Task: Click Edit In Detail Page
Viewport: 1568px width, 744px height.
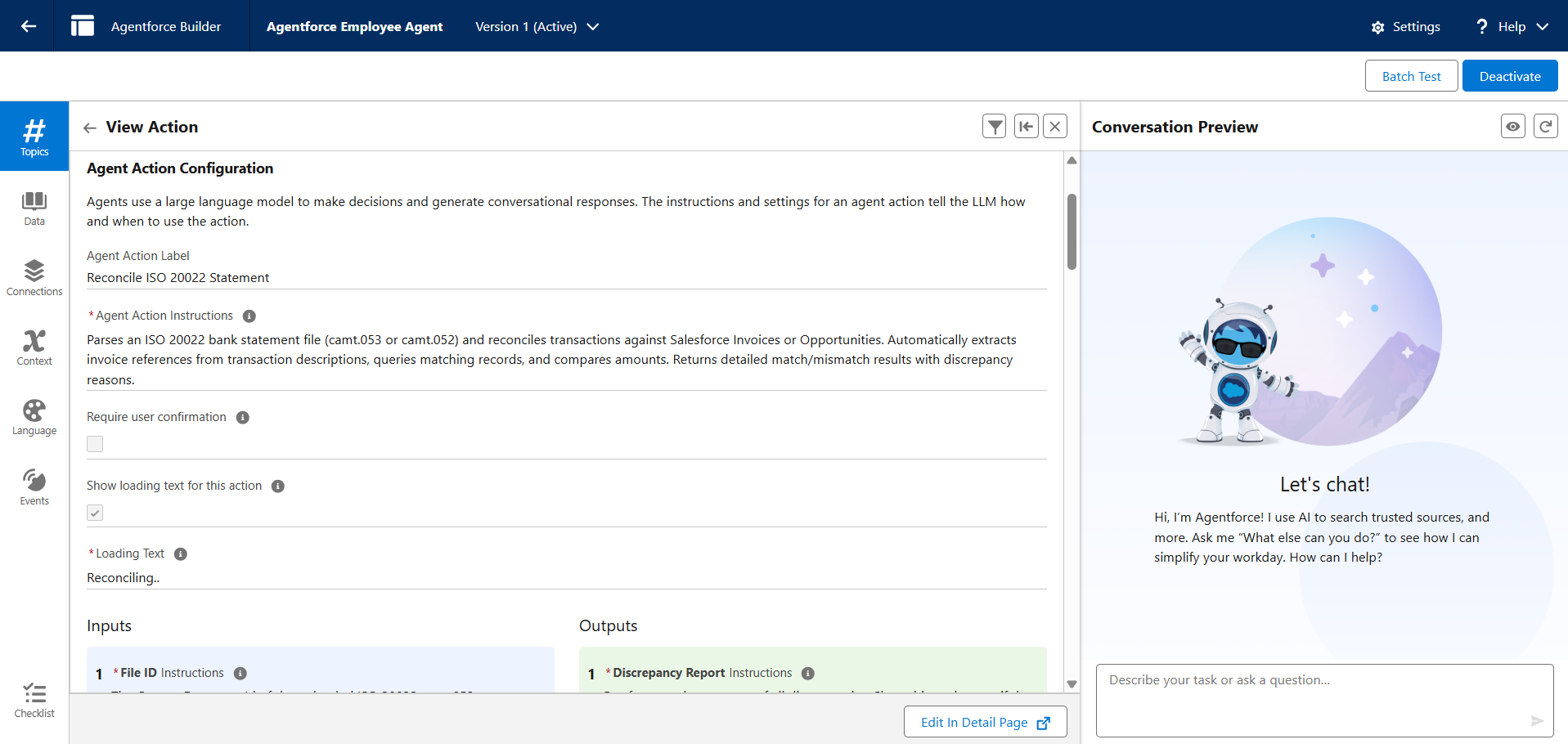Action: [x=985, y=722]
